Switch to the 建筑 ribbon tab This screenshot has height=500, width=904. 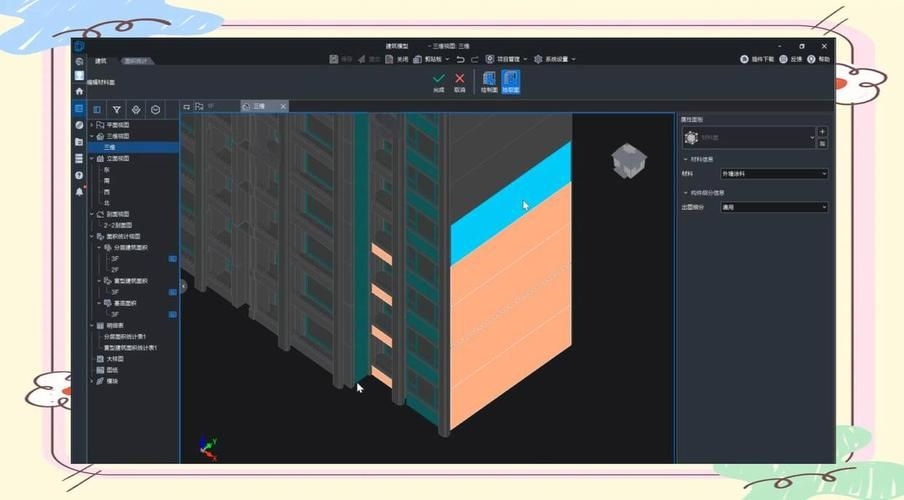click(x=100, y=60)
